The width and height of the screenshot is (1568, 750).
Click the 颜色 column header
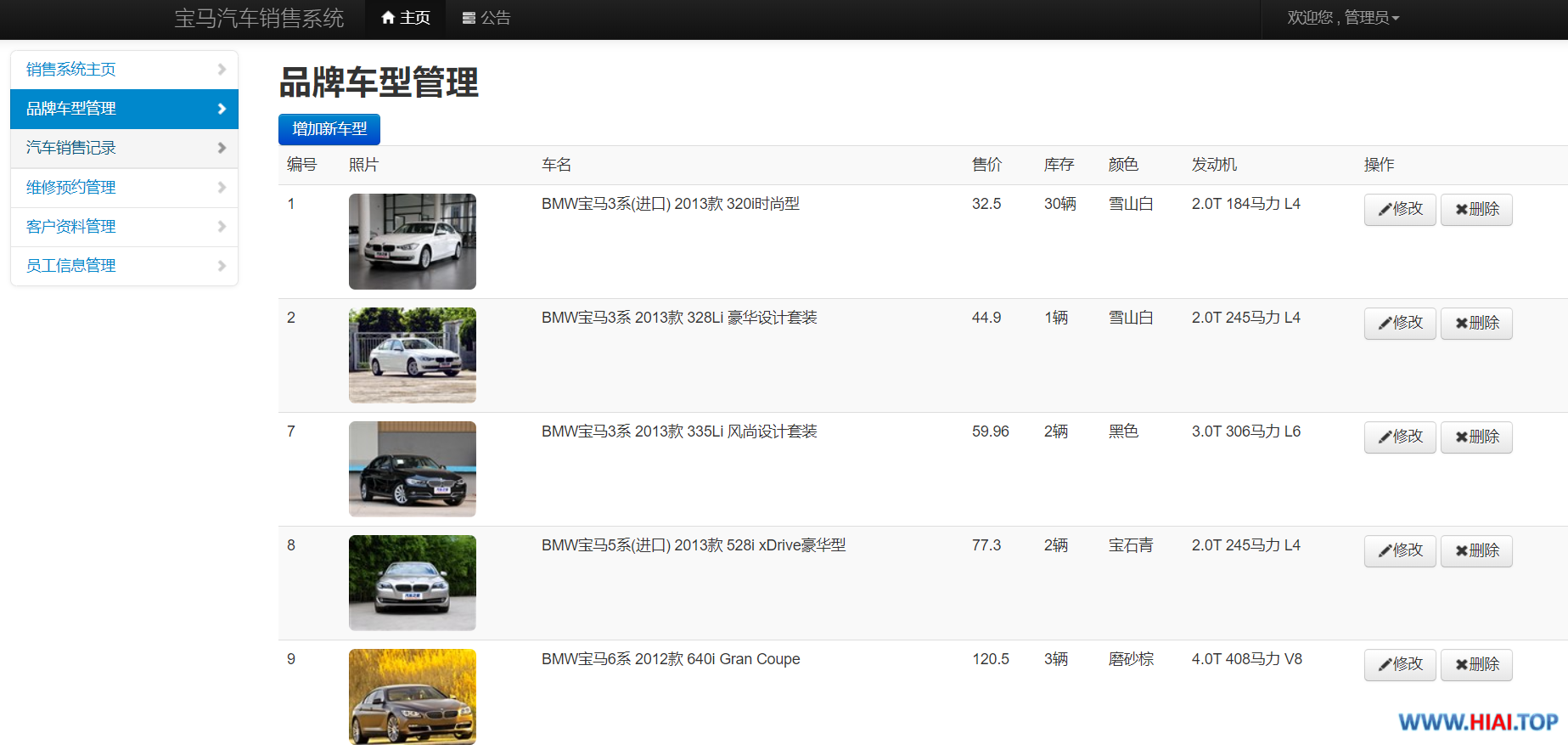coord(1123,165)
